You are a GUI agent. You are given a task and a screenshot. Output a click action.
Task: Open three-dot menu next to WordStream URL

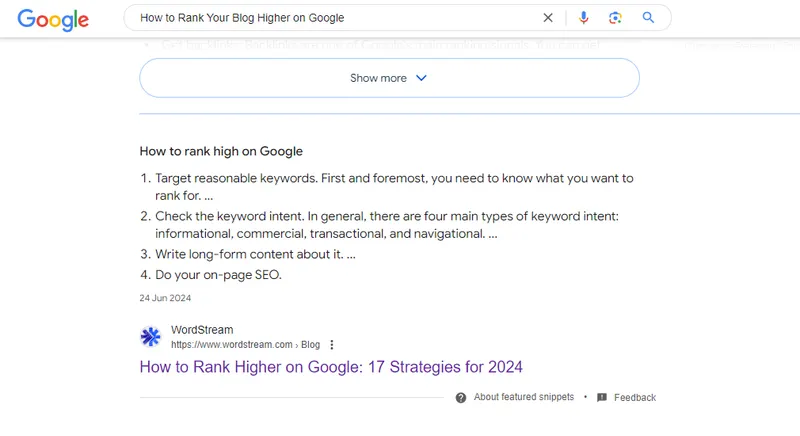coord(332,345)
